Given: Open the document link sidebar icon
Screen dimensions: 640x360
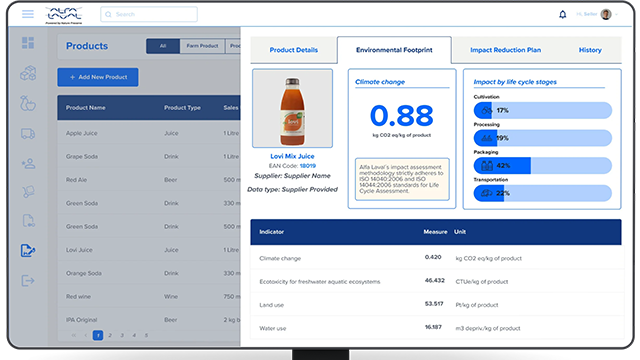Looking at the screenshot, I should coord(28,221).
